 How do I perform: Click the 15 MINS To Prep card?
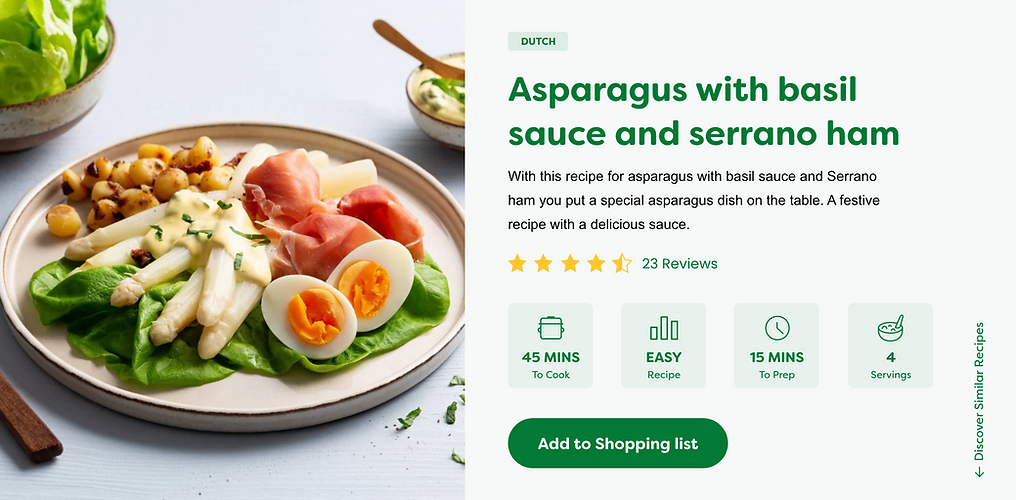point(776,345)
